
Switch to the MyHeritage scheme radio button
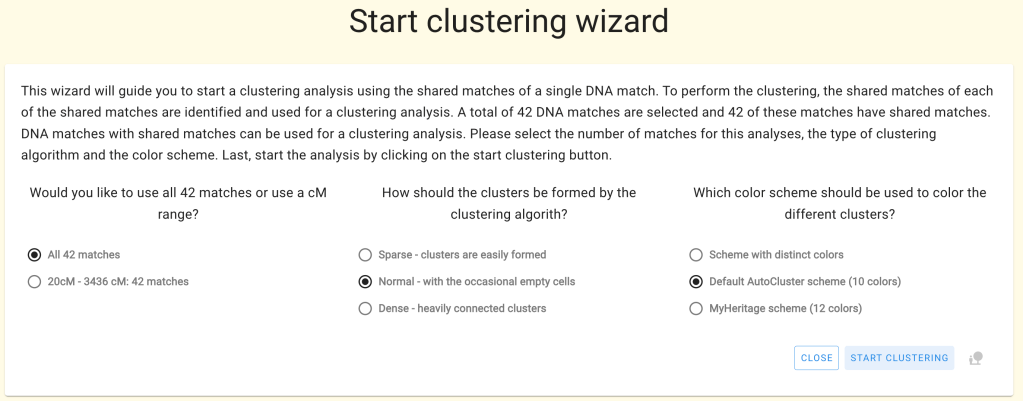point(696,309)
